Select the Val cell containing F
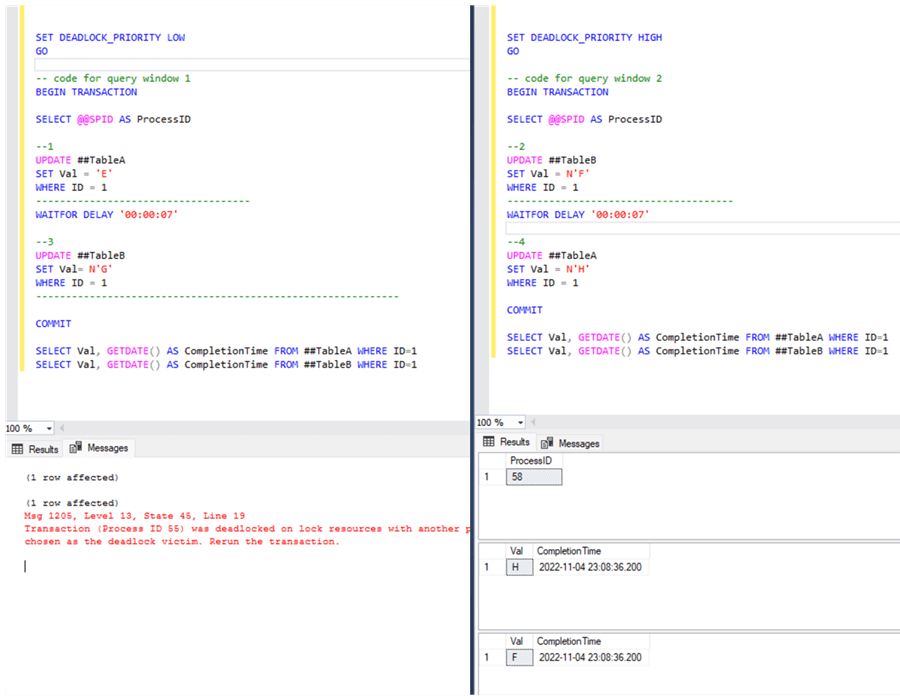The width and height of the screenshot is (900, 700). click(518, 657)
